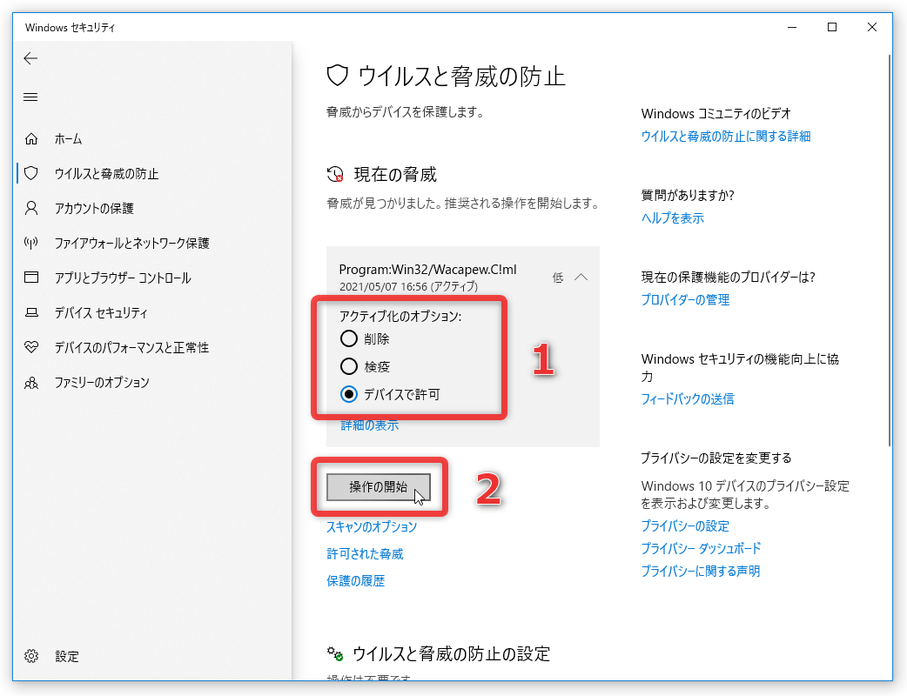This screenshot has height=696, width=907.
Task: Select the 検疫 radio option
Action: (x=349, y=366)
